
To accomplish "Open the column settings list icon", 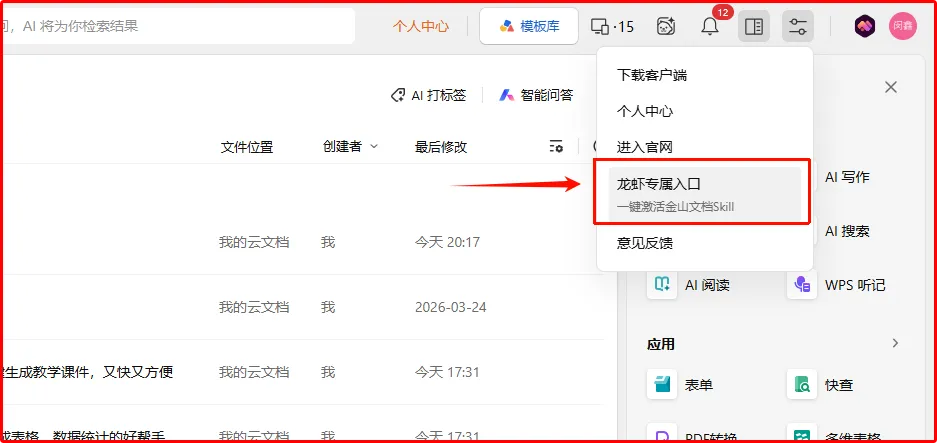I will [x=556, y=146].
